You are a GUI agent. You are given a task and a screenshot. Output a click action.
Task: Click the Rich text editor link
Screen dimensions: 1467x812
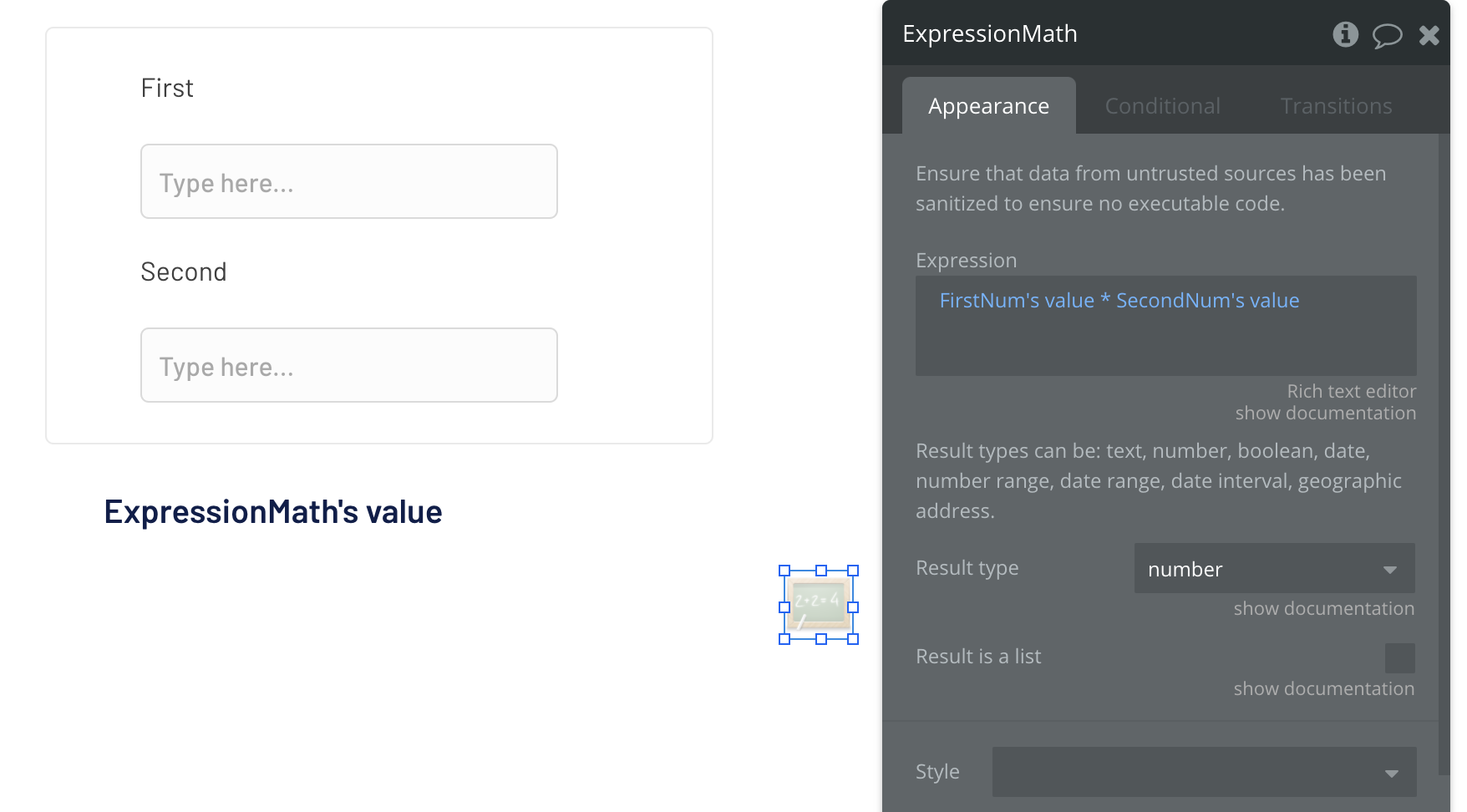[1351, 391]
